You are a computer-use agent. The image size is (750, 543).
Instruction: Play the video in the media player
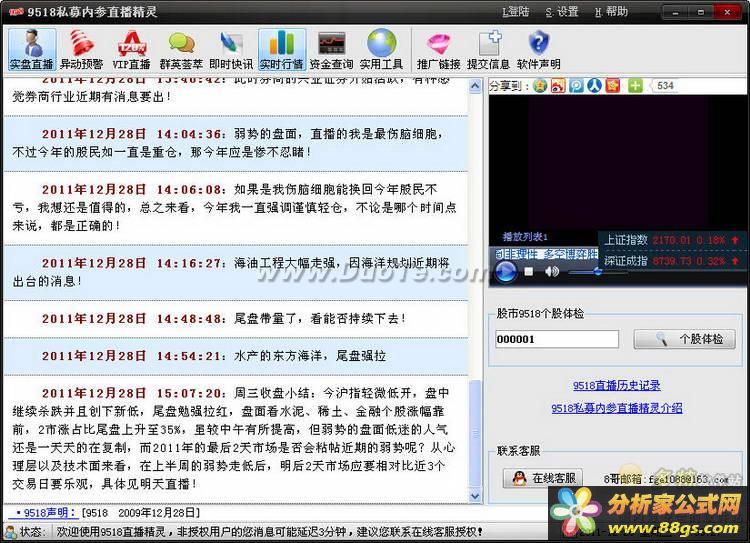[x=505, y=271]
